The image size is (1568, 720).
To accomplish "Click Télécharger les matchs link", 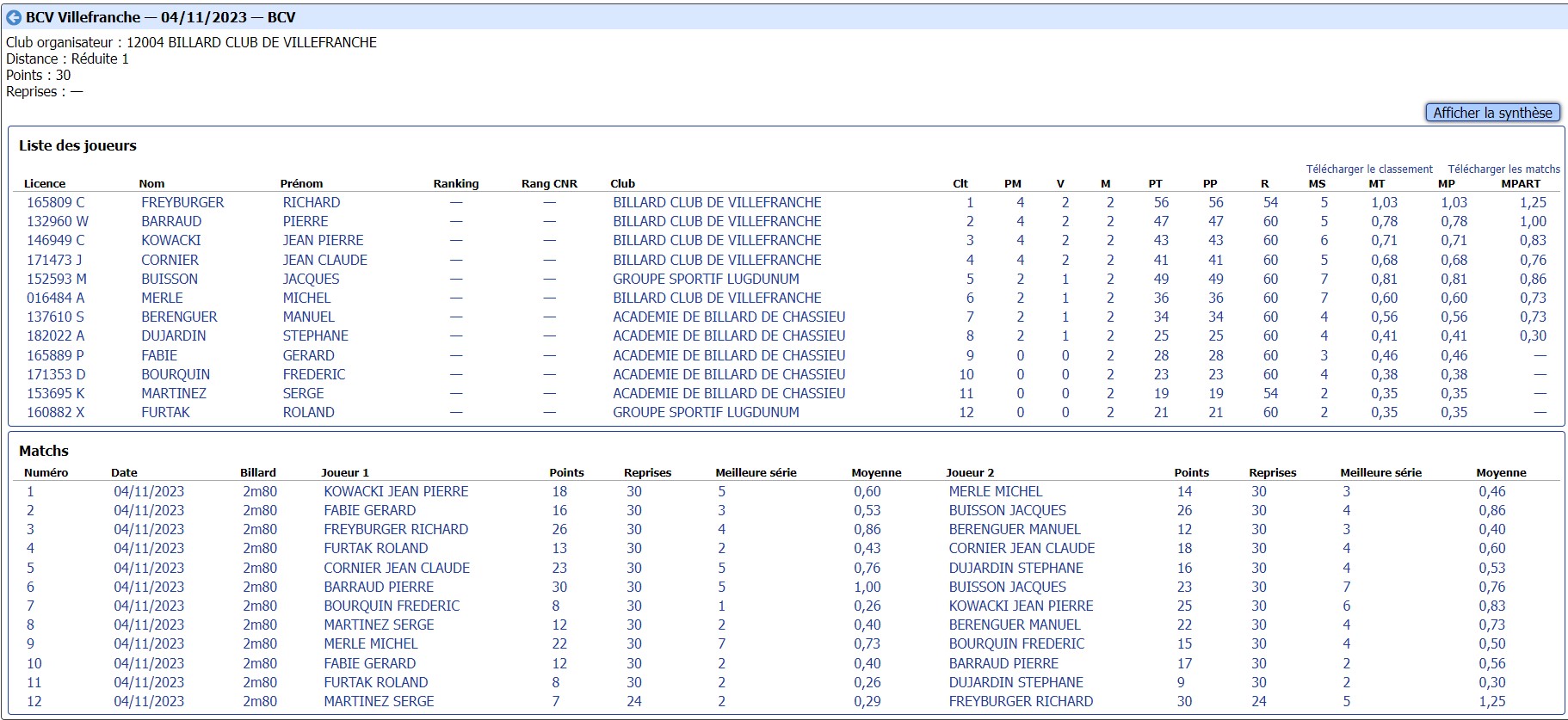I will click(x=1503, y=169).
